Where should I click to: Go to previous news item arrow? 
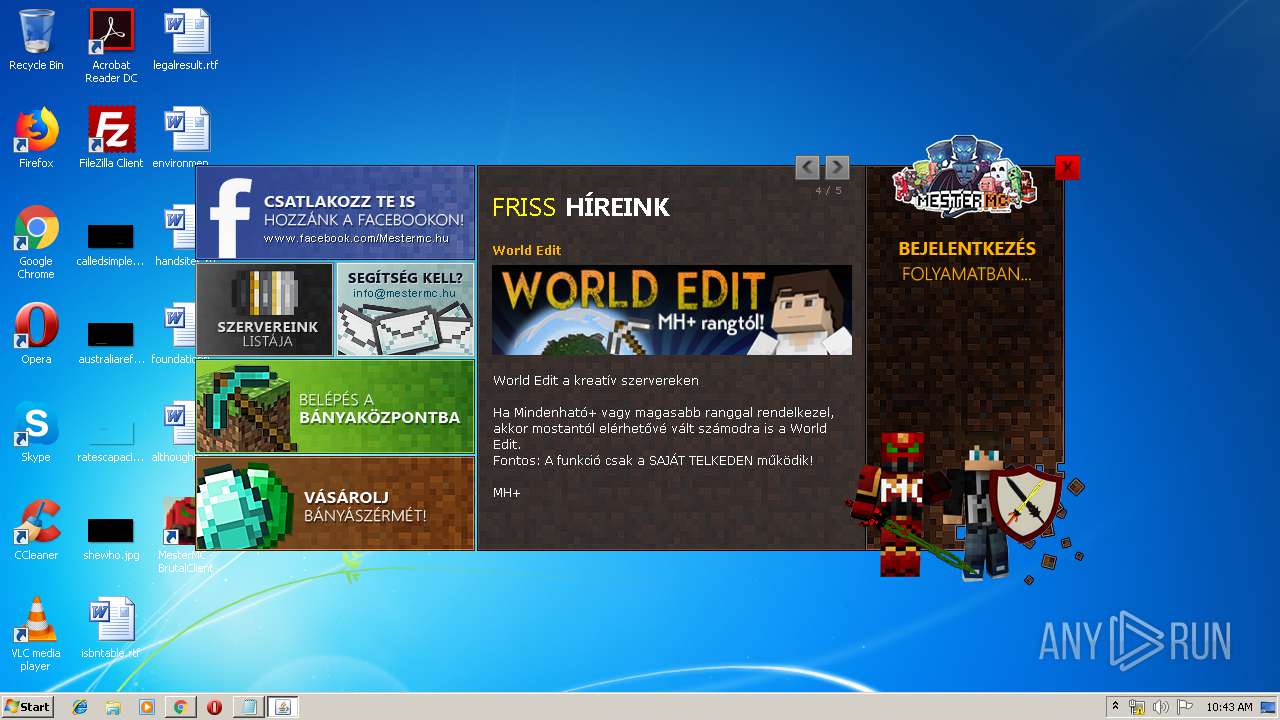click(x=807, y=167)
